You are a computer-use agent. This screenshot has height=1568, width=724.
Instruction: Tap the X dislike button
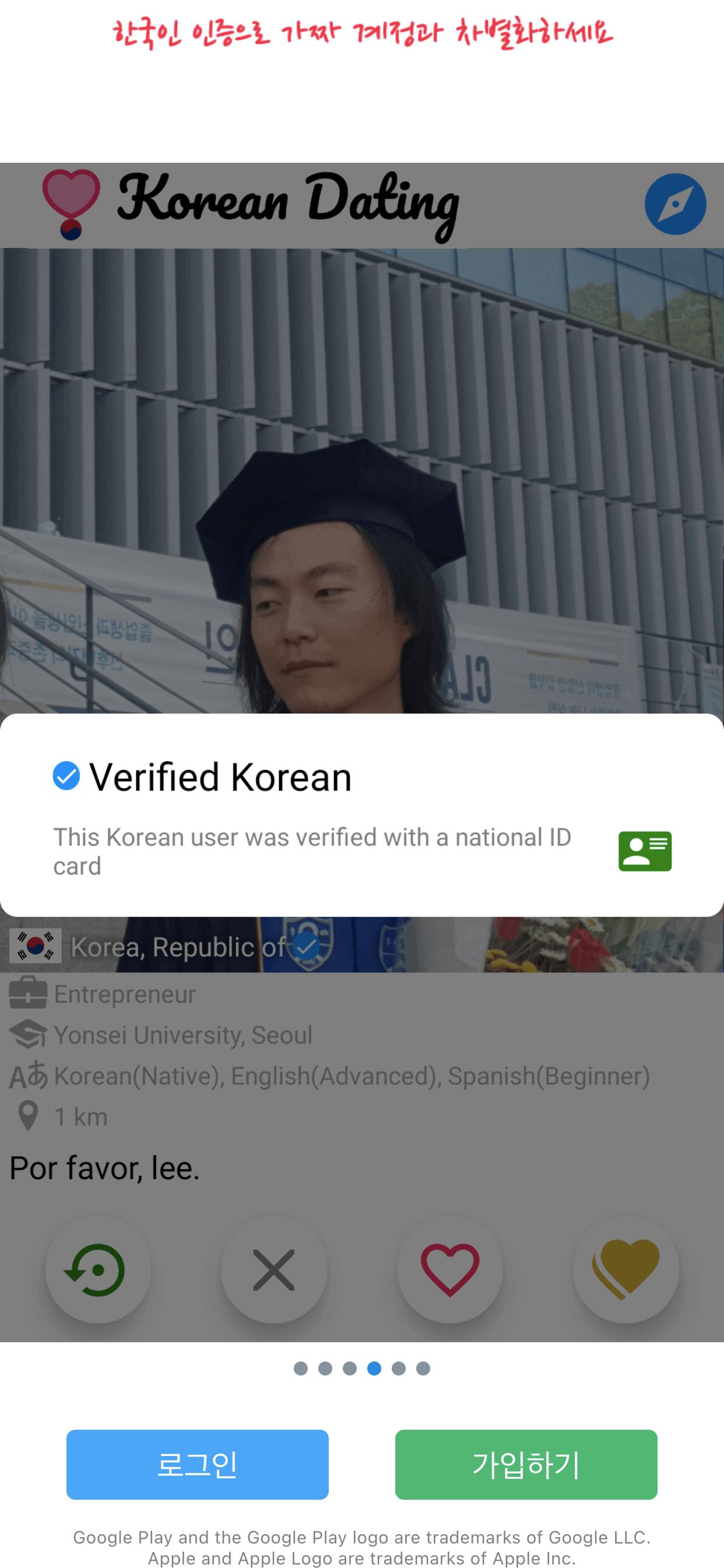(274, 1270)
